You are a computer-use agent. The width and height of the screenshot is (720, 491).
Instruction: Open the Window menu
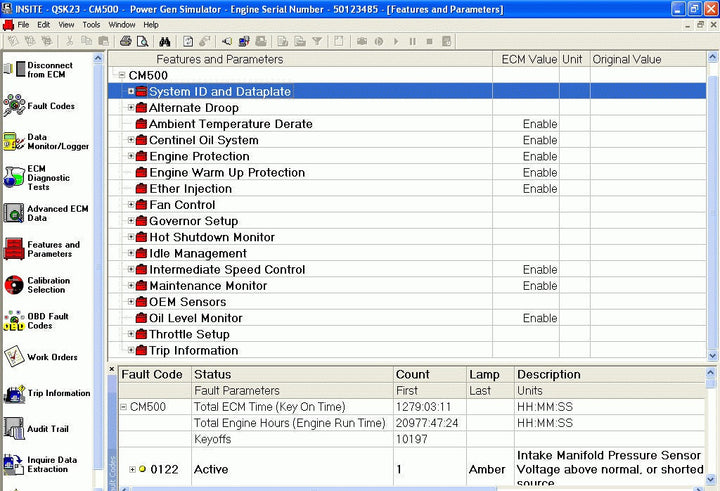122,25
